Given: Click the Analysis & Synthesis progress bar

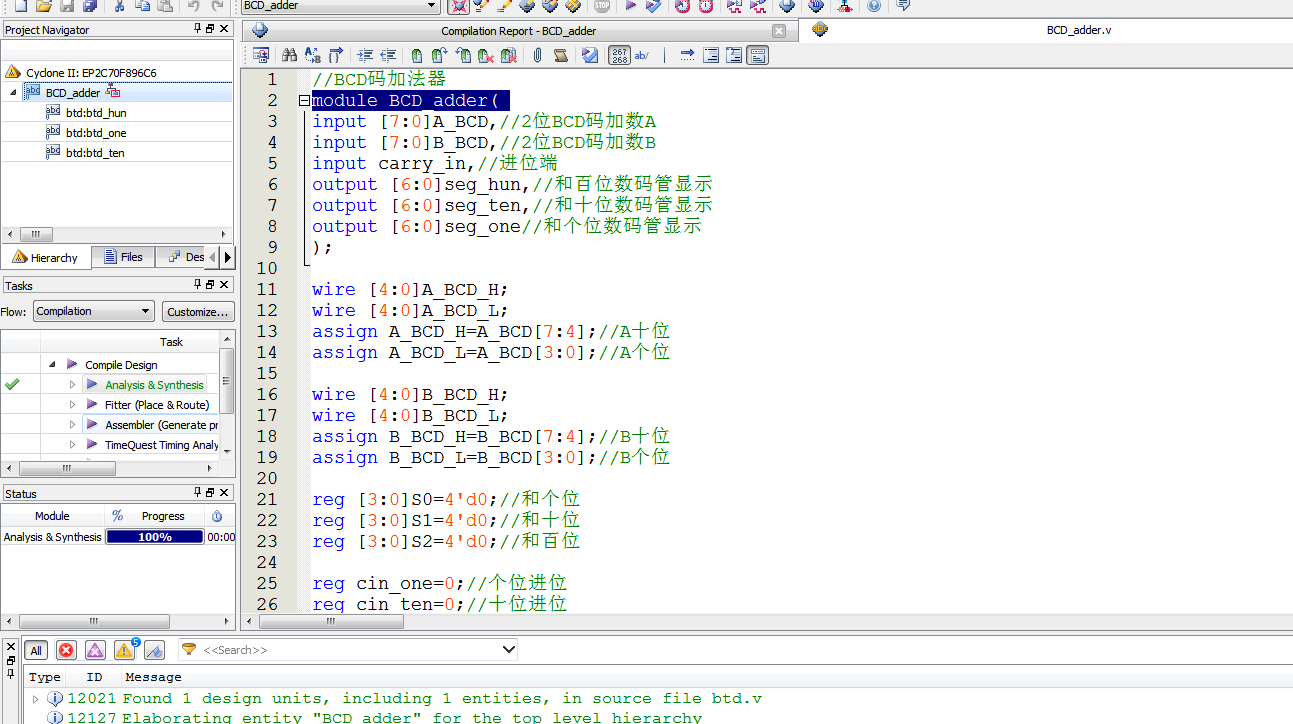Looking at the screenshot, I should (x=154, y=537).
